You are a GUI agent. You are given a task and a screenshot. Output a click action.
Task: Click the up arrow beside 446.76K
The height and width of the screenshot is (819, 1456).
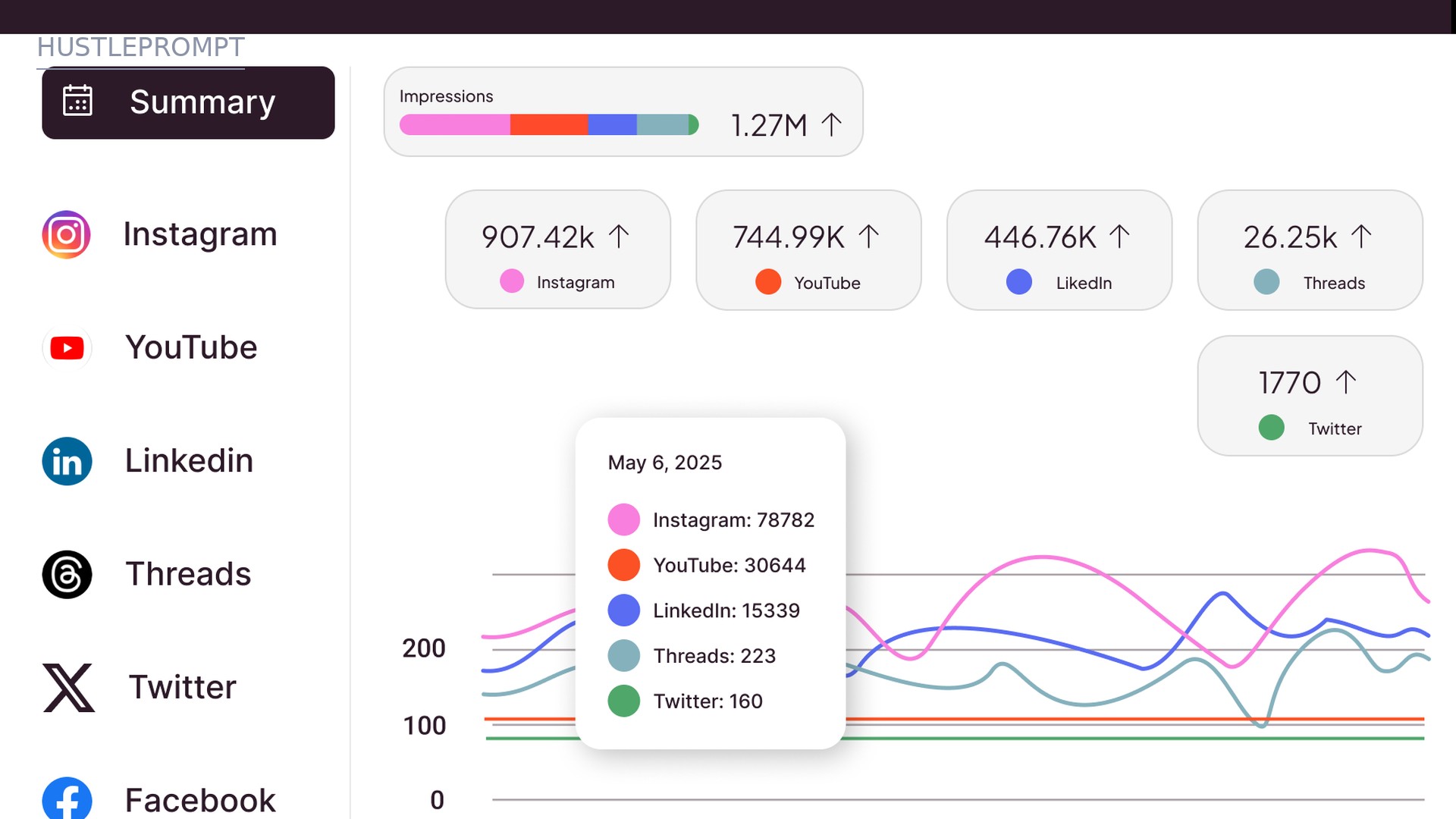(1120, 237)
